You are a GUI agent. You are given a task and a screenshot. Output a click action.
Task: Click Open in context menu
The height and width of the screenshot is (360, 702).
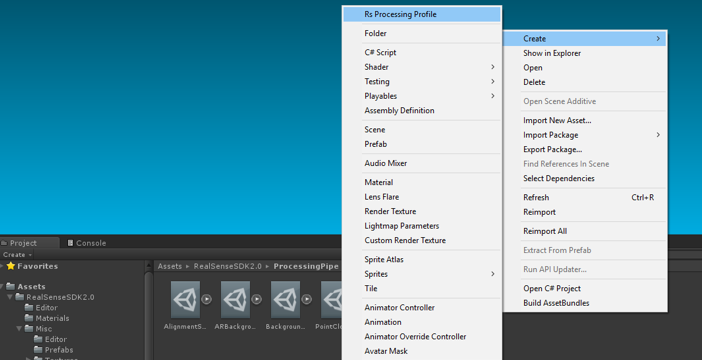[585, 68]
